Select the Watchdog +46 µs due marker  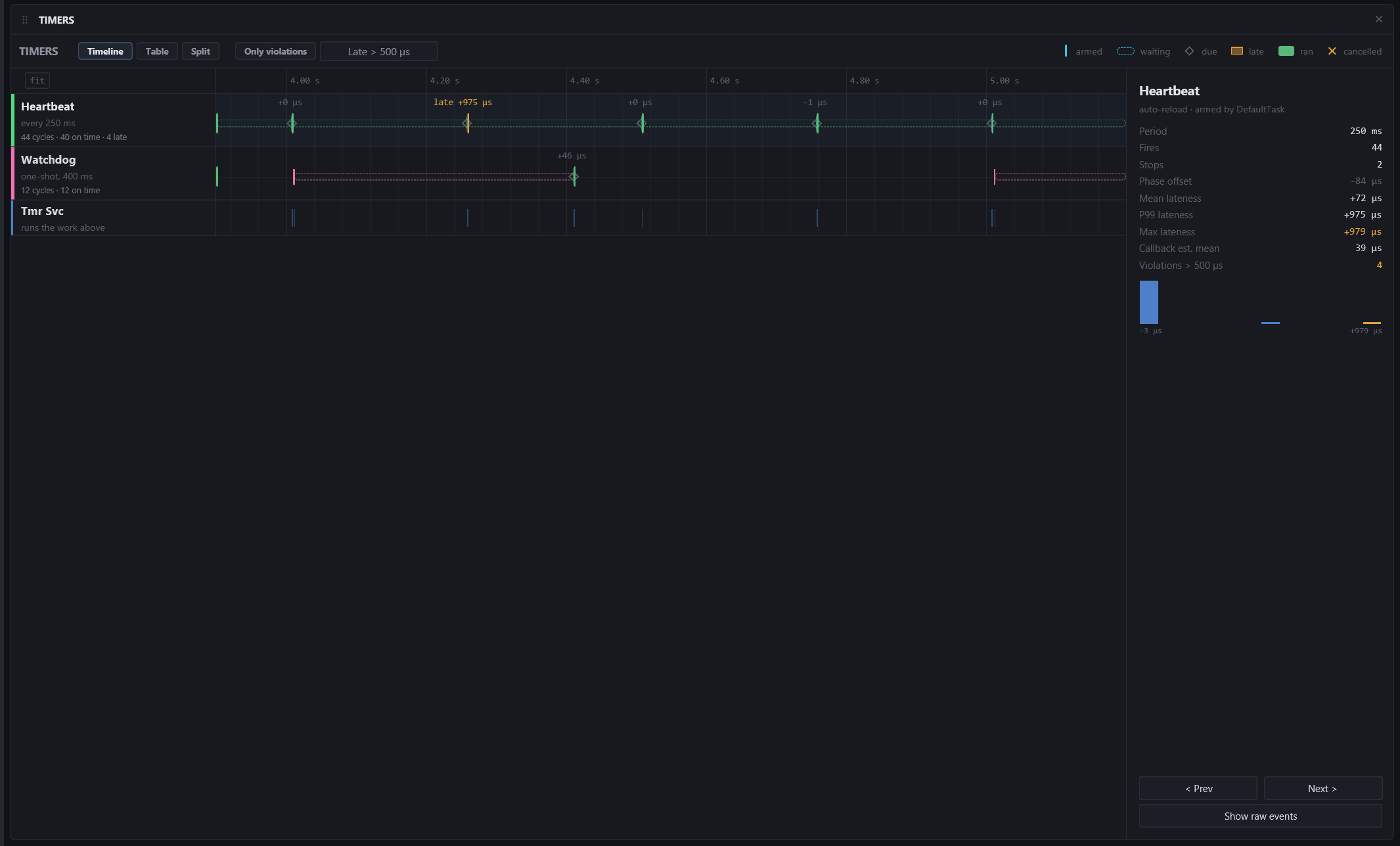pyautogui.click(x=574, y=176)
